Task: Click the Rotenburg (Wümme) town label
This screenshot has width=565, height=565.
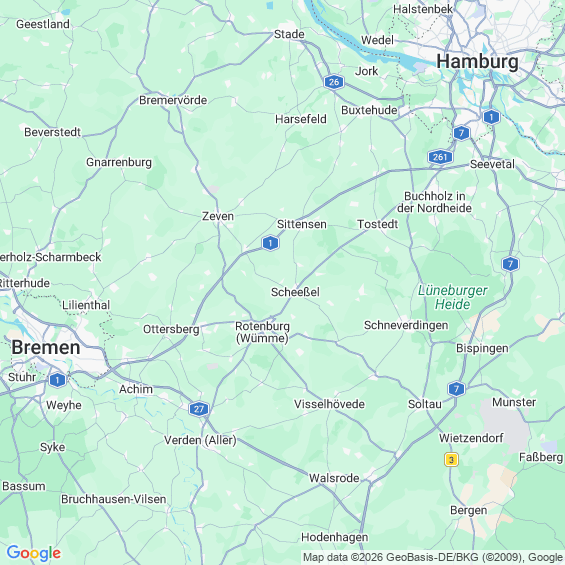Action: click(x=262, y=332)
